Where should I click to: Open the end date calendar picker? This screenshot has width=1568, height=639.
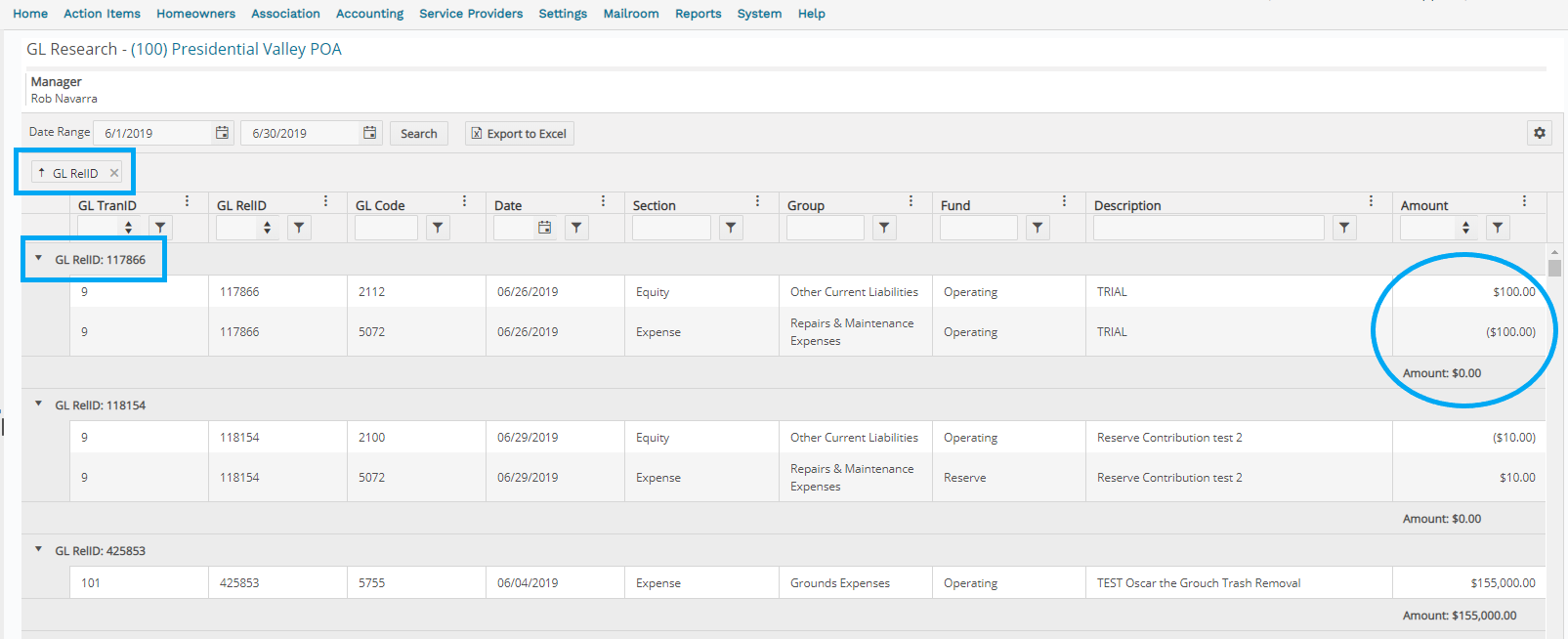point(370,133)
